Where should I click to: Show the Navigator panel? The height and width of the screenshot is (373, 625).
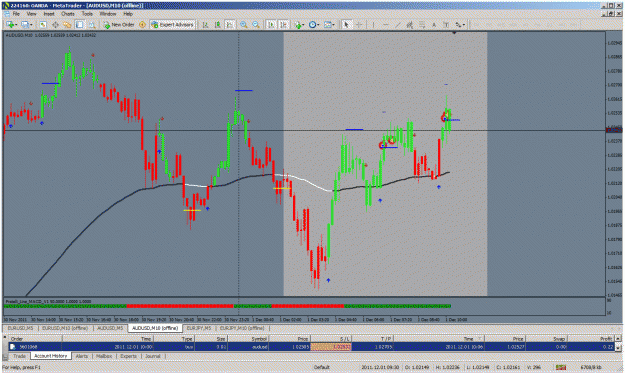(67, 25)
